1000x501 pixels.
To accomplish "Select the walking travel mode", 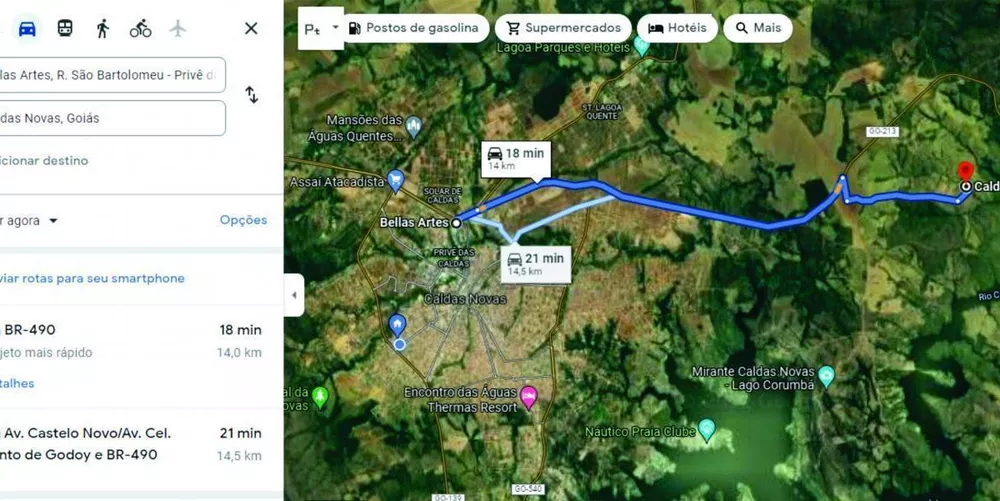I will [x=103, y=29].
